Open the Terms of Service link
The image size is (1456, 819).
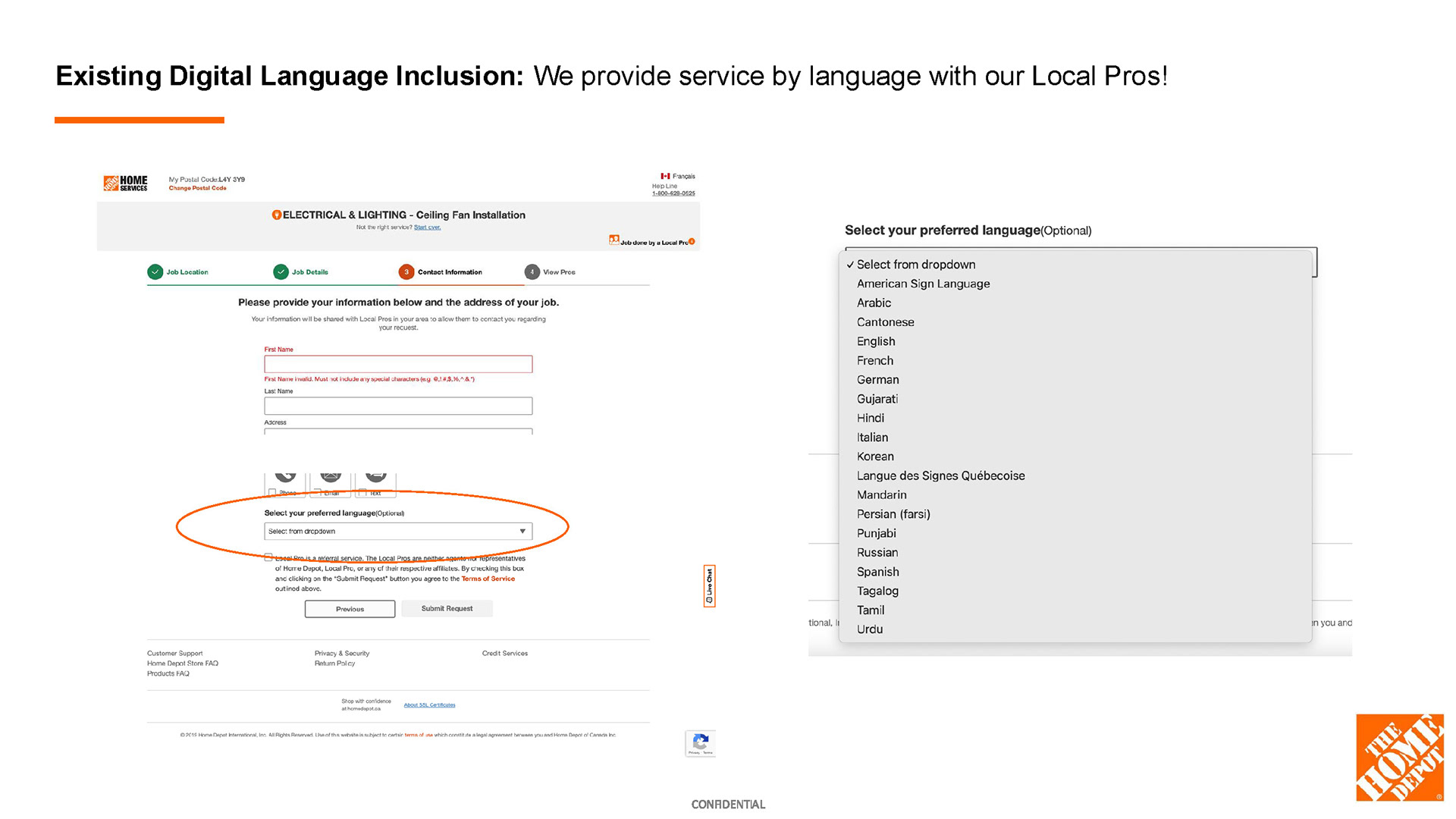488,579
